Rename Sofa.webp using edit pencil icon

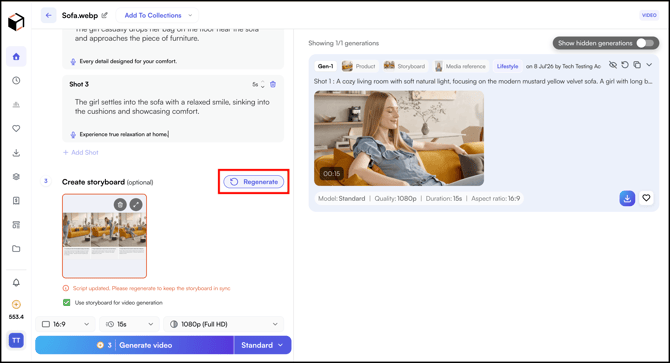pos(105,15)
